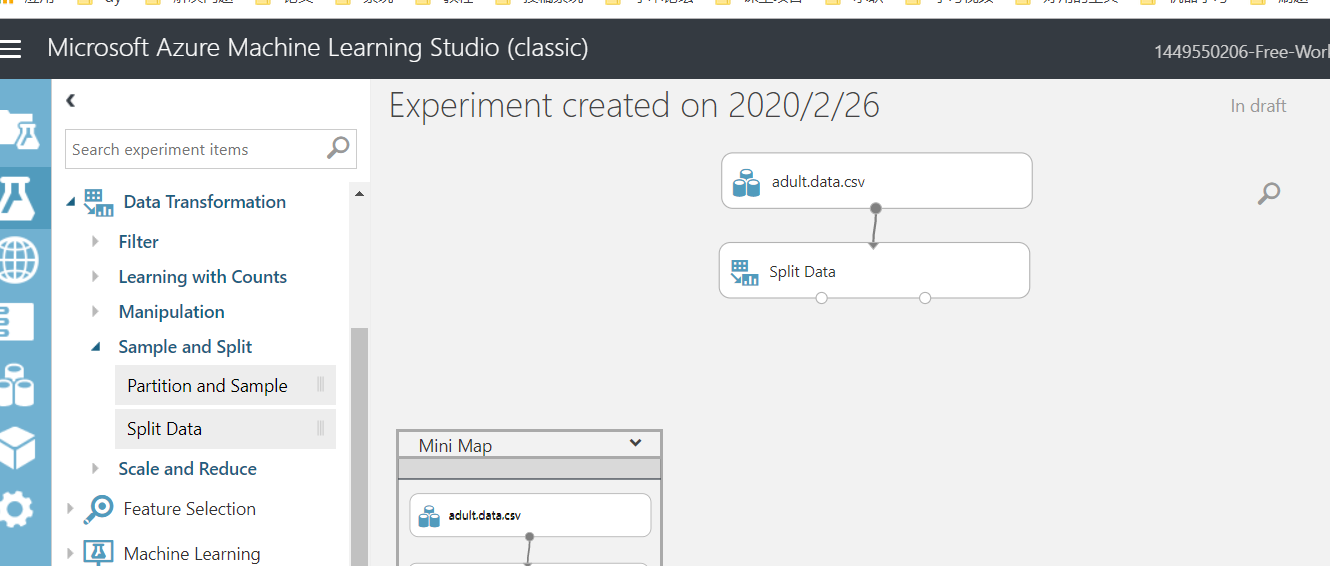Select the Split Data item in the palette
This screenshot has width=1330, height=566.
225,429
